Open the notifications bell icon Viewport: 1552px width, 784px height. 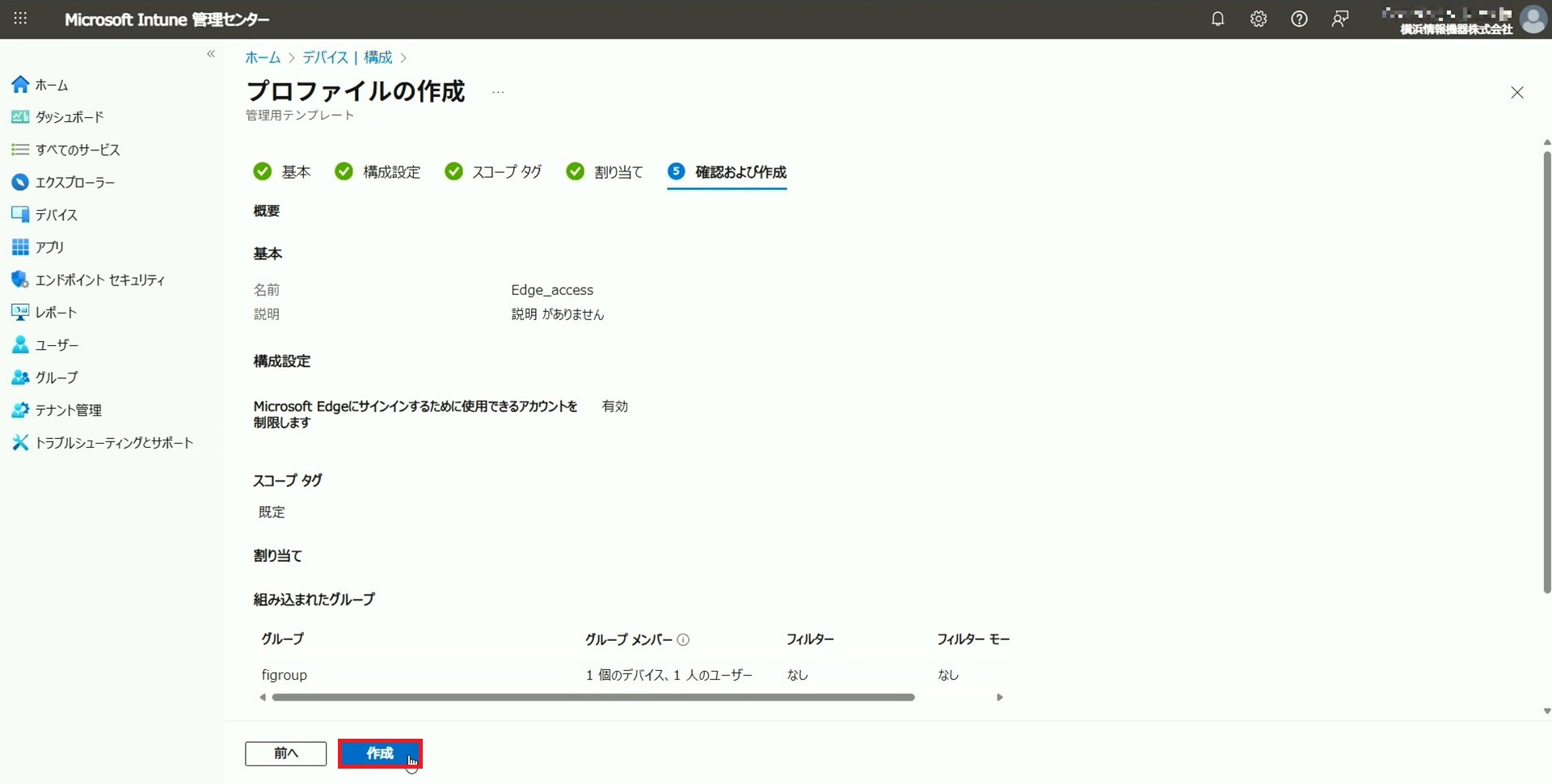[1217, 19]
